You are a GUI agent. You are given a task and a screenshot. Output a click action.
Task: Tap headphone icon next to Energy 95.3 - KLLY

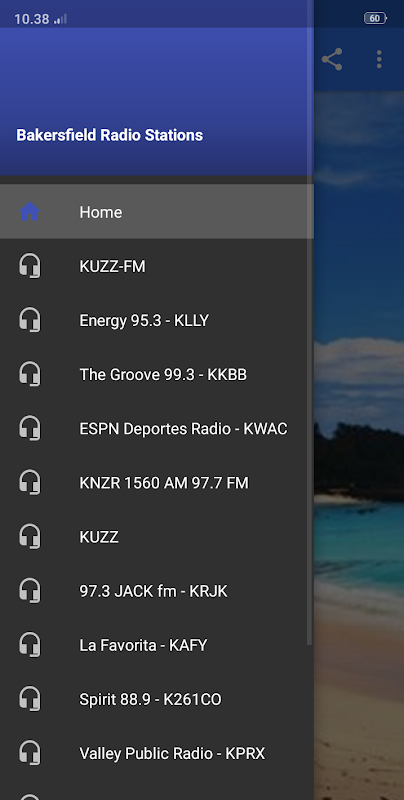[30, 320]
